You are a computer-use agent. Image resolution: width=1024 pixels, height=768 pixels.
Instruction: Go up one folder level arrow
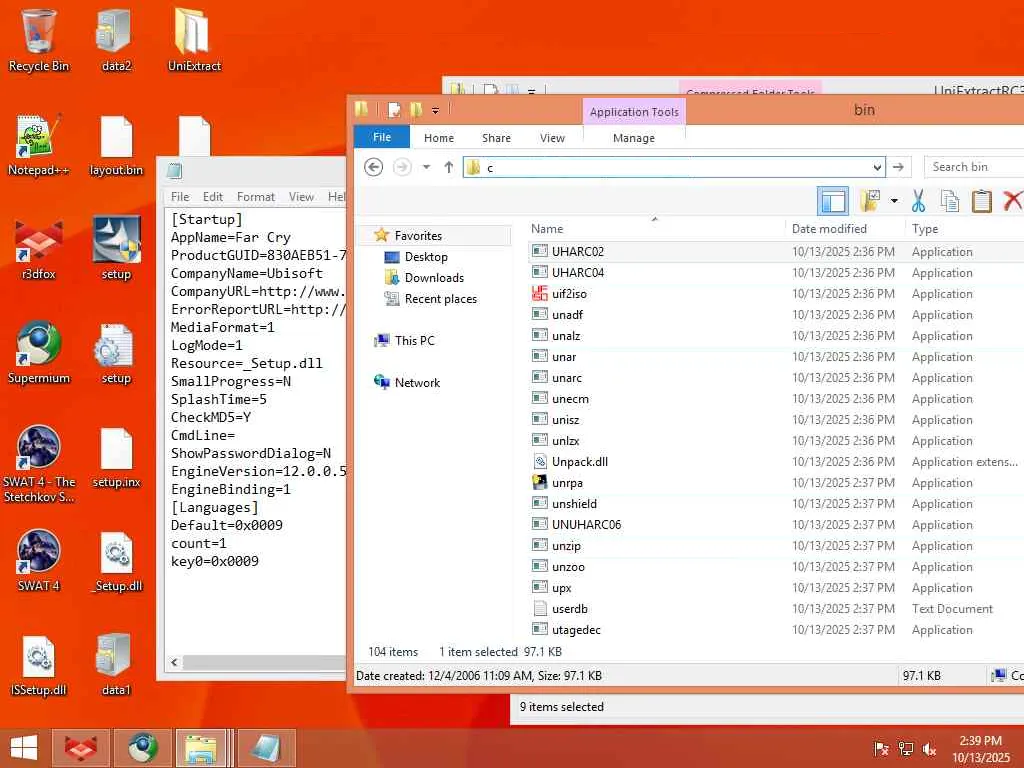449,167
